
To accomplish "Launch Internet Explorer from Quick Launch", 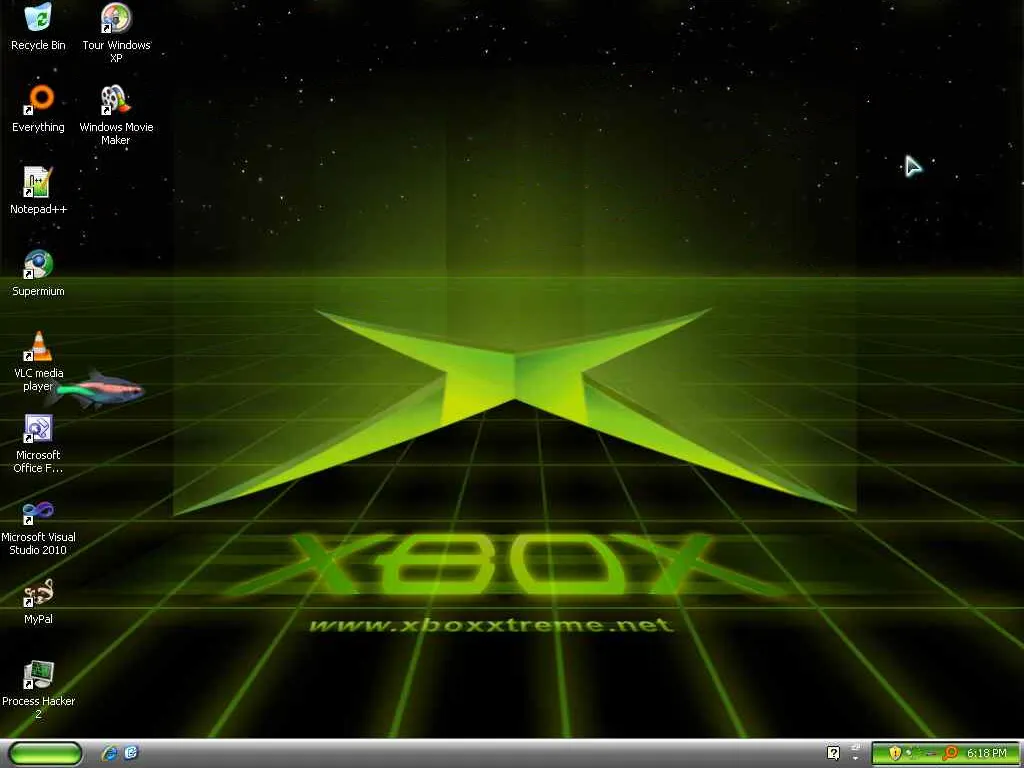I will (x=110, y=753).
